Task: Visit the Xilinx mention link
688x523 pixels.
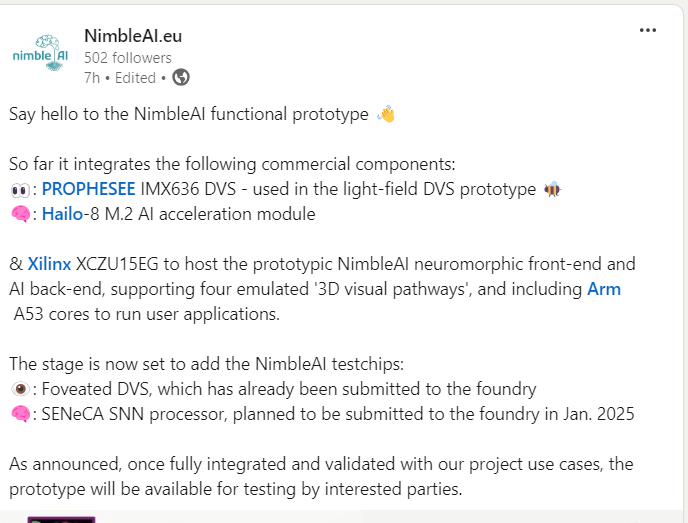Action: coord(49,264)
